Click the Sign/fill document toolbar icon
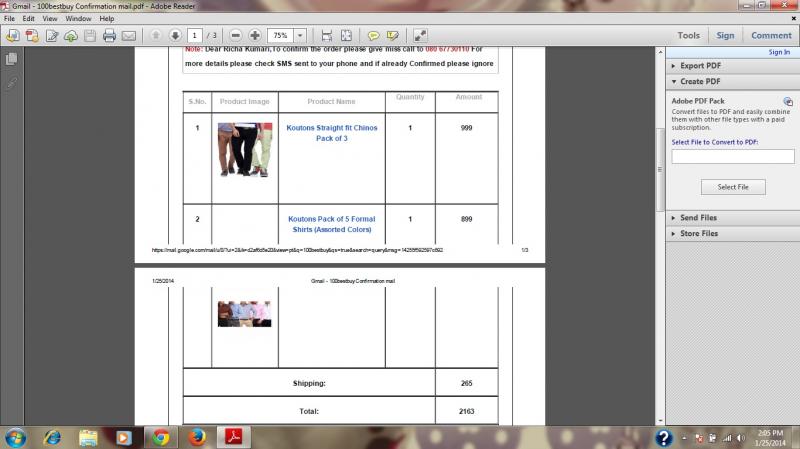800x449 pixels. (52, 35)
